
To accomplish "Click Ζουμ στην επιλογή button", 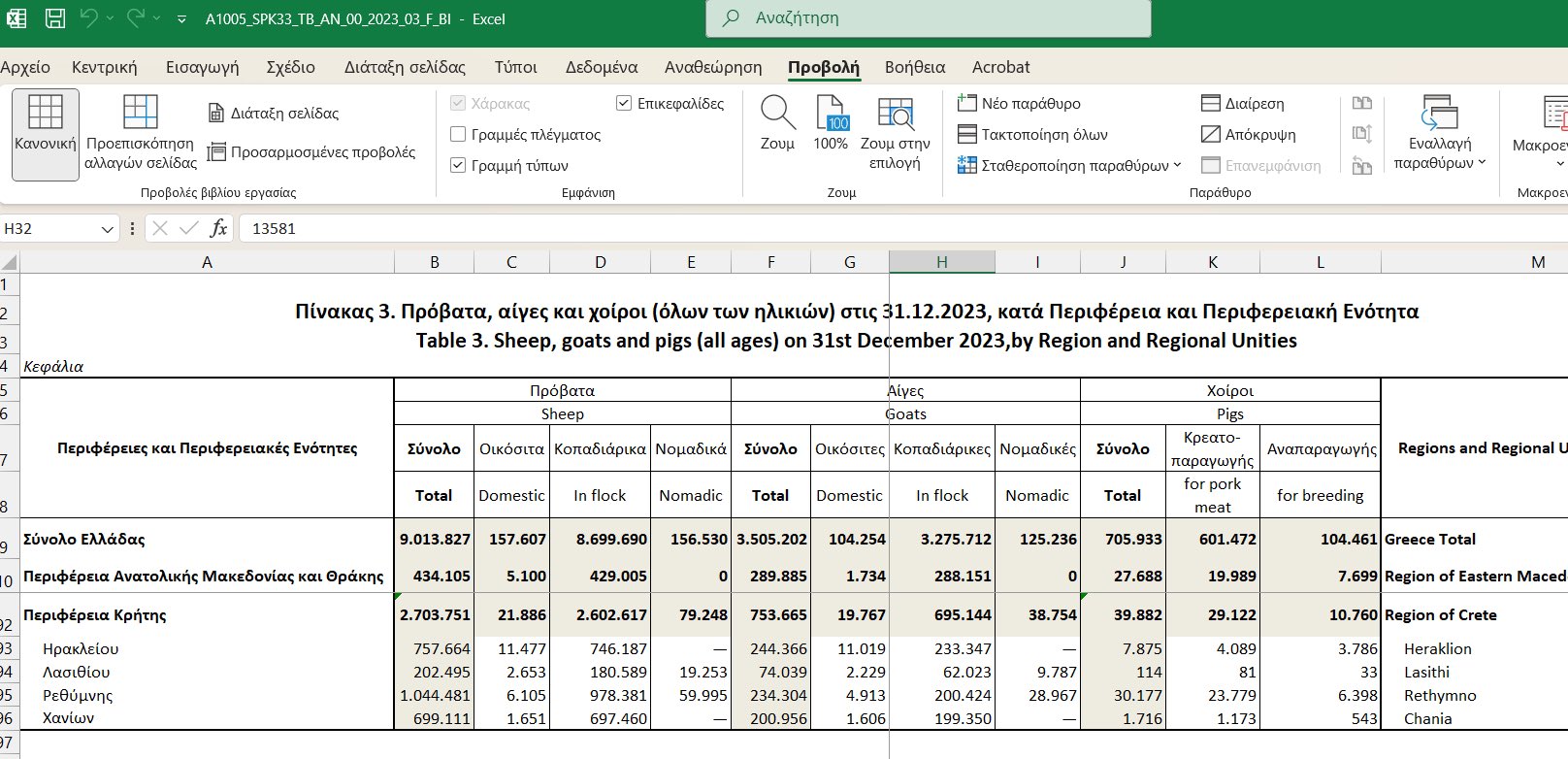I will tap(895, 134).
